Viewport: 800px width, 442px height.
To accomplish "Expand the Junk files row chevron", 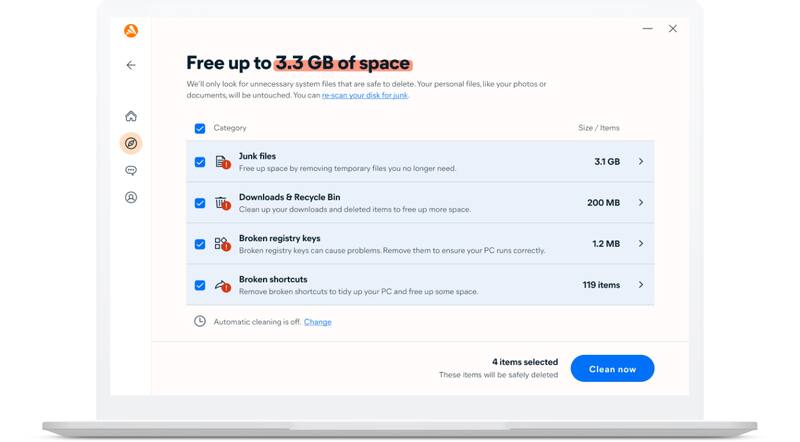I will (641, 162).
